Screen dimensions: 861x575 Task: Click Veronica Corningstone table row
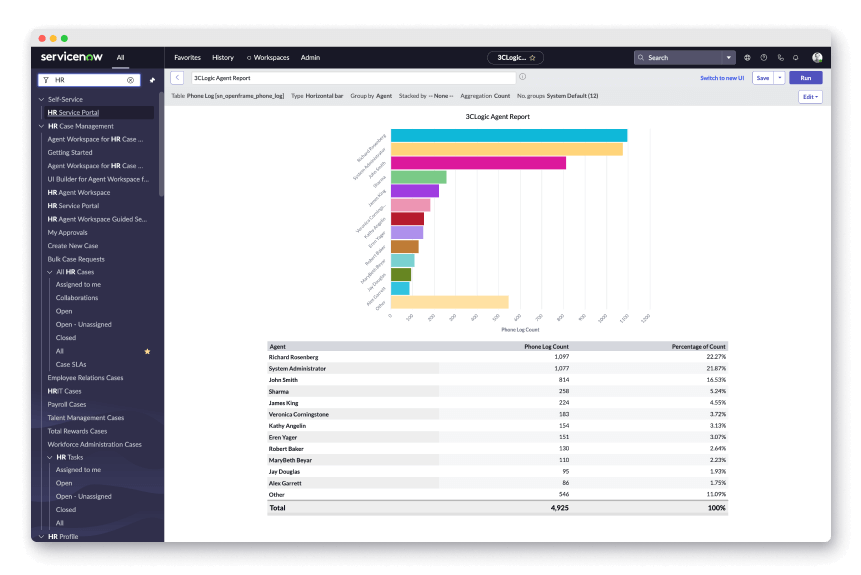(x=497, y=415)
